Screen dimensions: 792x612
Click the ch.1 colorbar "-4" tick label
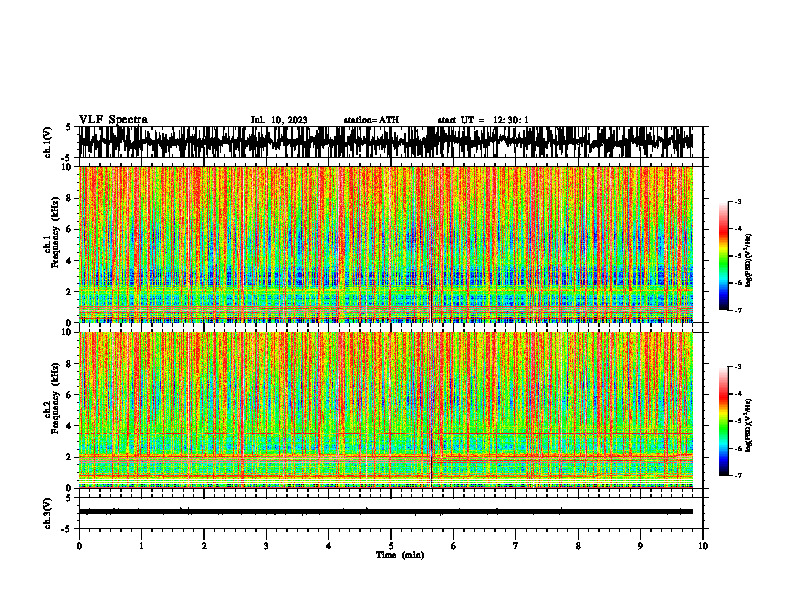pos(738,229)
